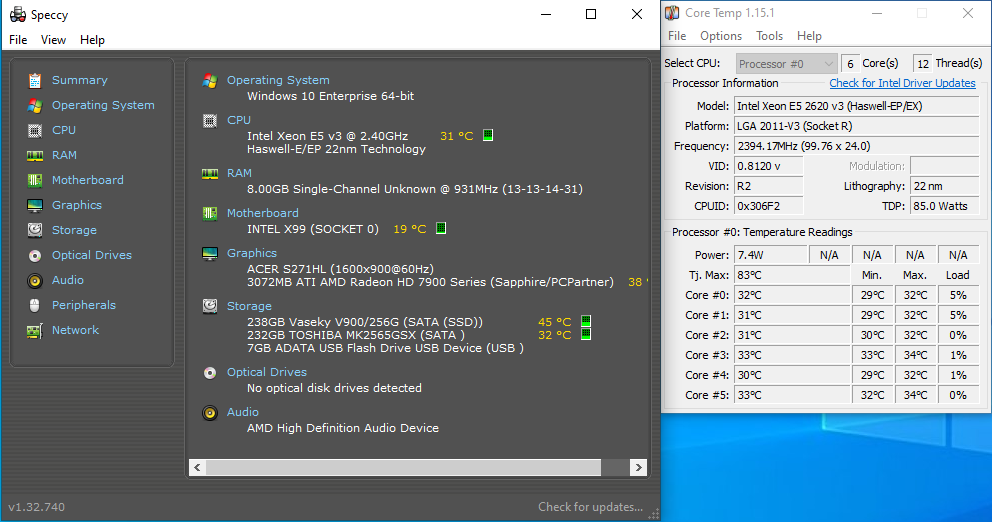
Task: Click the green indicator beside 32 °C Toshiba temperature
Action: (586, 333)
